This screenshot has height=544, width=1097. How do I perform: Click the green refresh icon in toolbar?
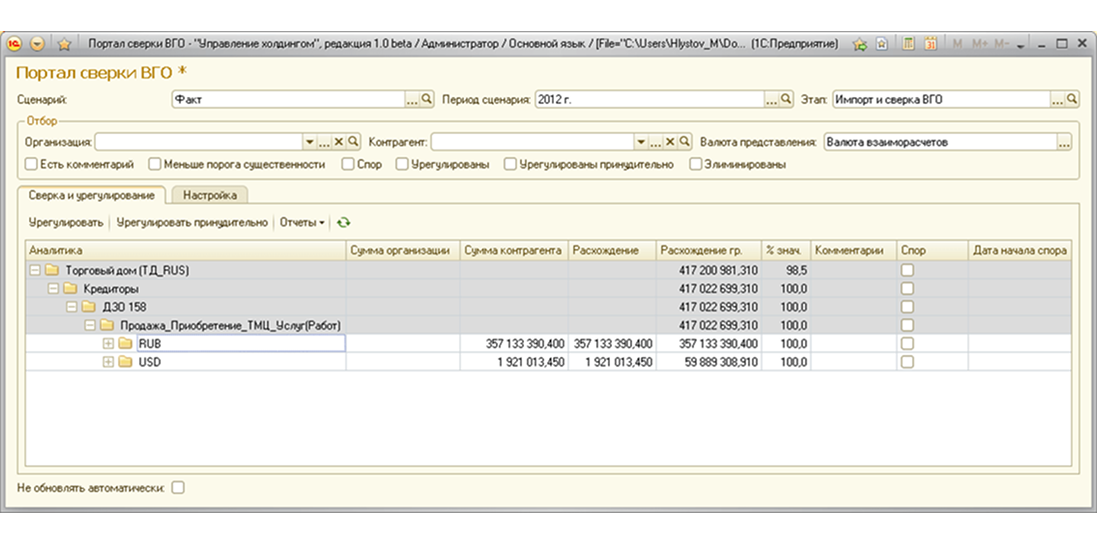pyautogui.click(x=343, y=223)
